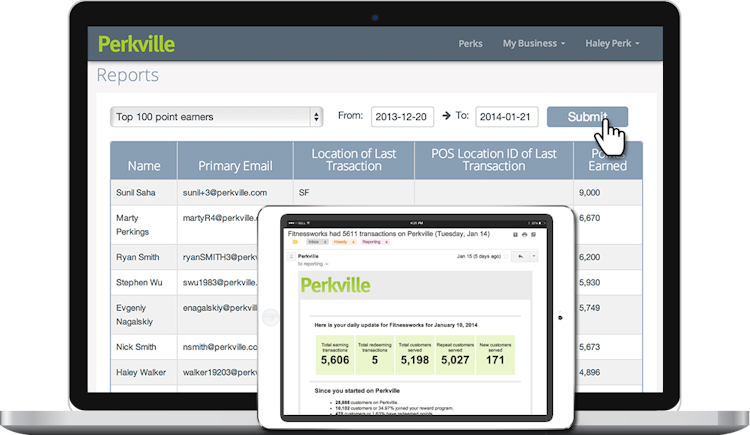The height and width of the screenshot is (435, 750).
Task: Click the 5,673 points value
Action: [589, 347]
